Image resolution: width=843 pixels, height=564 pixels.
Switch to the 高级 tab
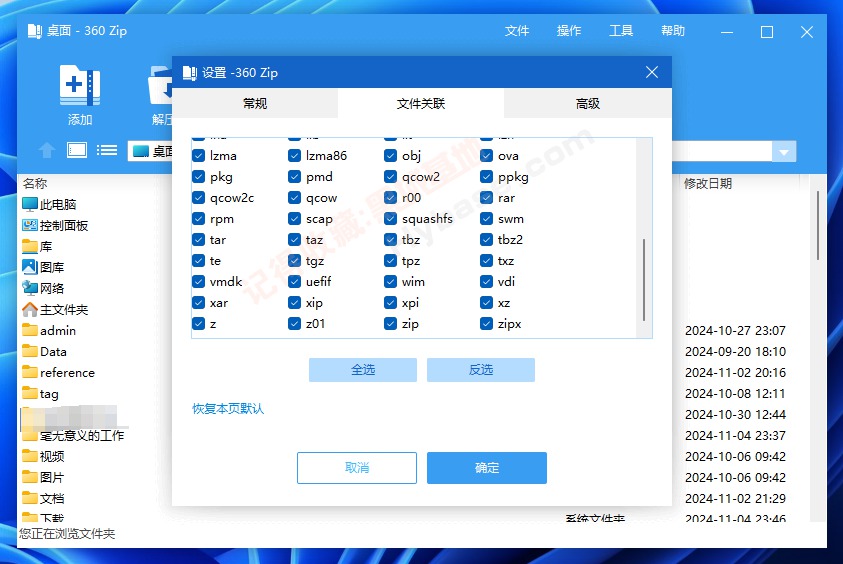(588, 103)
